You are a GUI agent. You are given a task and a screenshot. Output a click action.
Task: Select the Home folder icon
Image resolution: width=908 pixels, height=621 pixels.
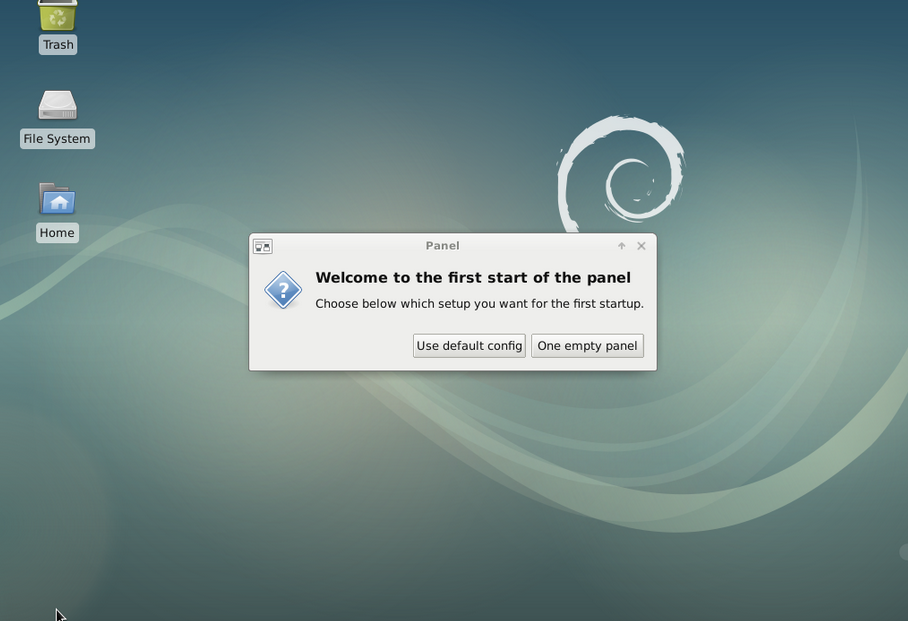point(57,200)
